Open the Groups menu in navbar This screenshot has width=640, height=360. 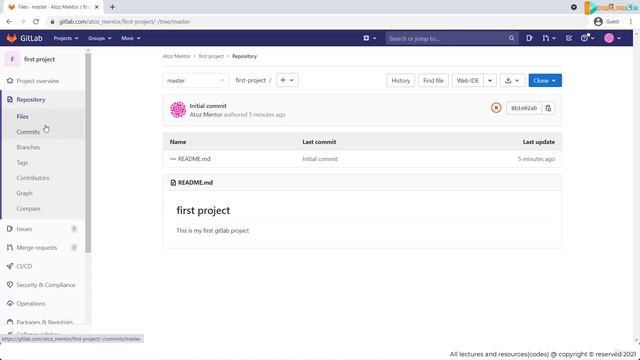[x=100, y=38]
